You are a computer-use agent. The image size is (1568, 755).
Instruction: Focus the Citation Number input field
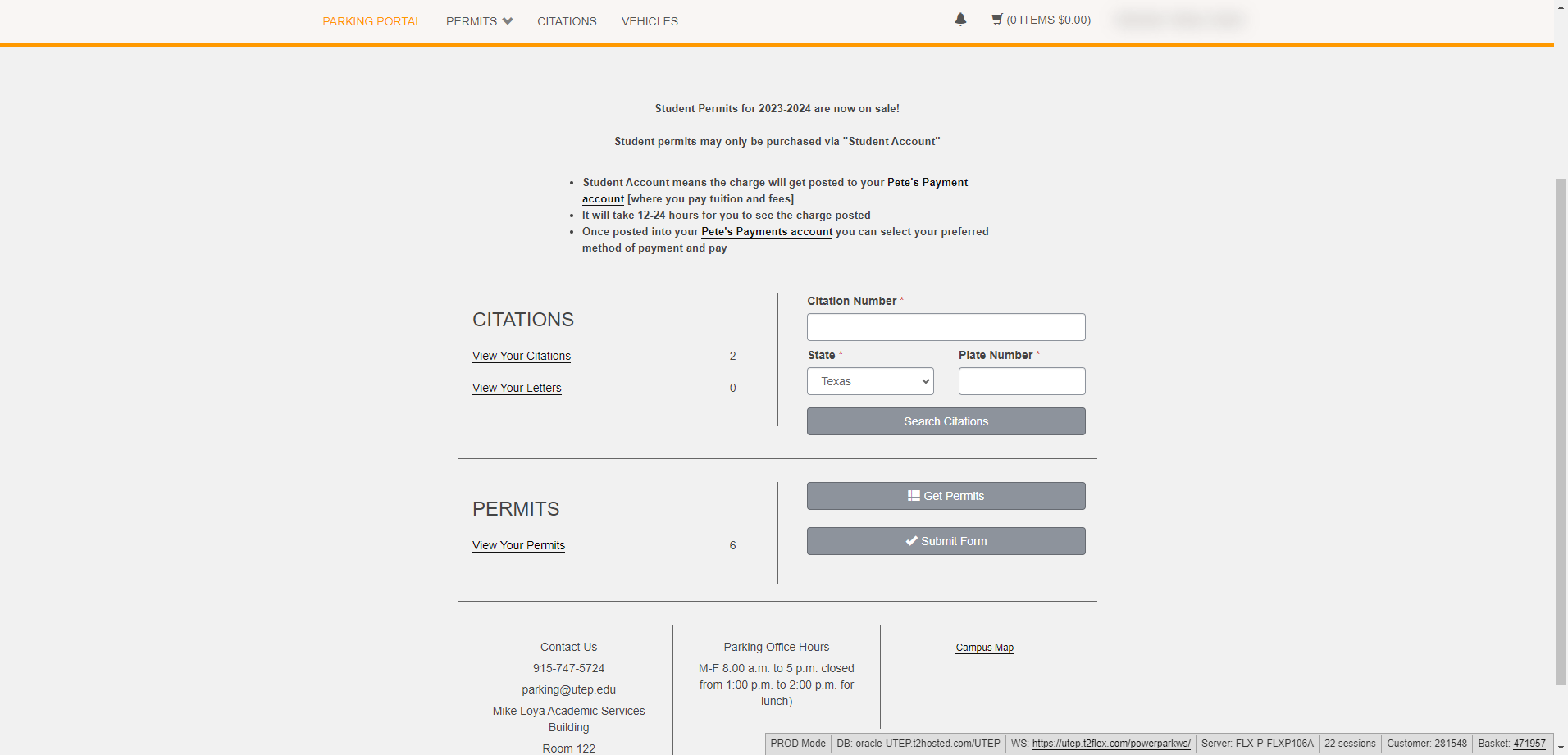(946, 327)
